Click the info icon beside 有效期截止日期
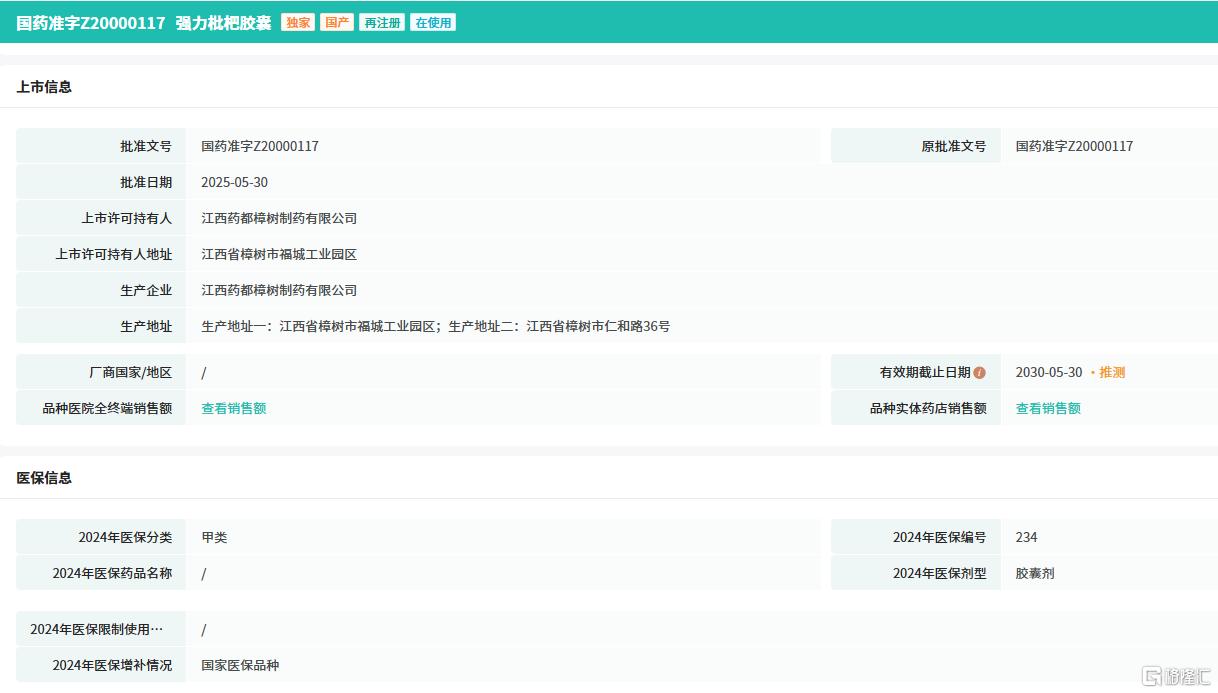1218x693 pixels. click(x=979, y=373)
